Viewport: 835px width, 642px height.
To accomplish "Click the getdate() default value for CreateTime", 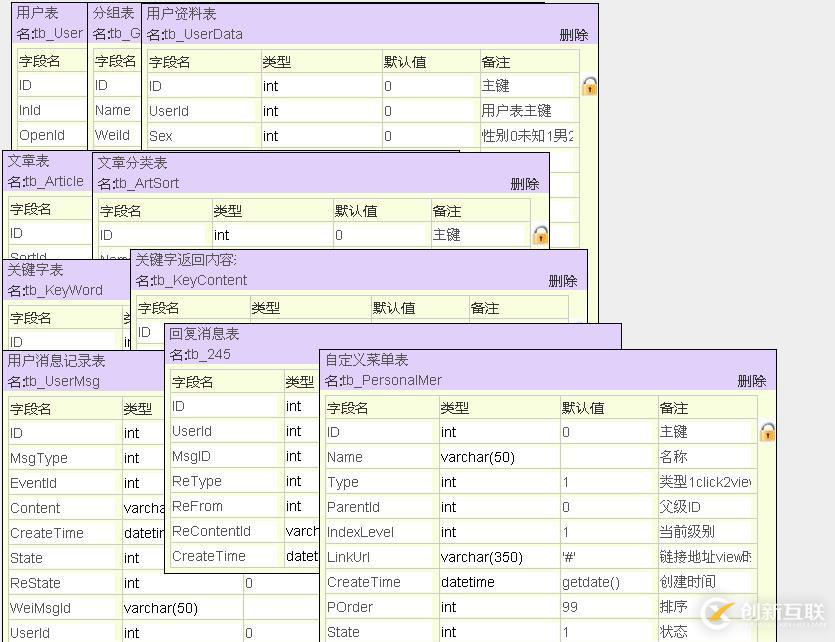I will coord(590,582).
